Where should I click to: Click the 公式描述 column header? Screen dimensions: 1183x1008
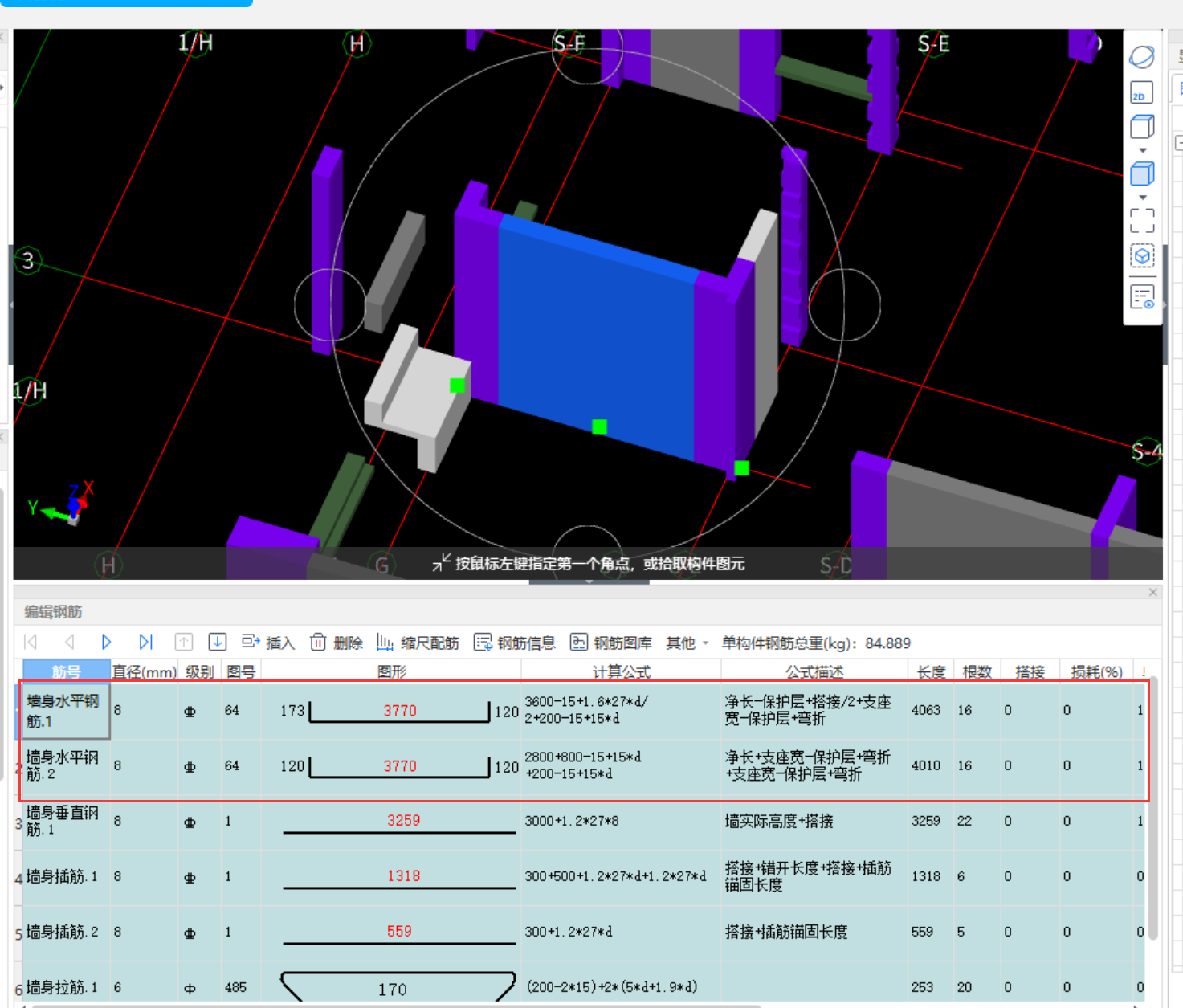(814, 671)
